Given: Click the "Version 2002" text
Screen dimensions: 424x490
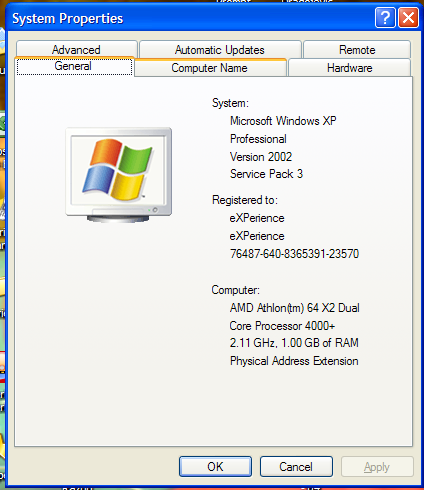Looking at the screenshot, I should click(261, 157).
